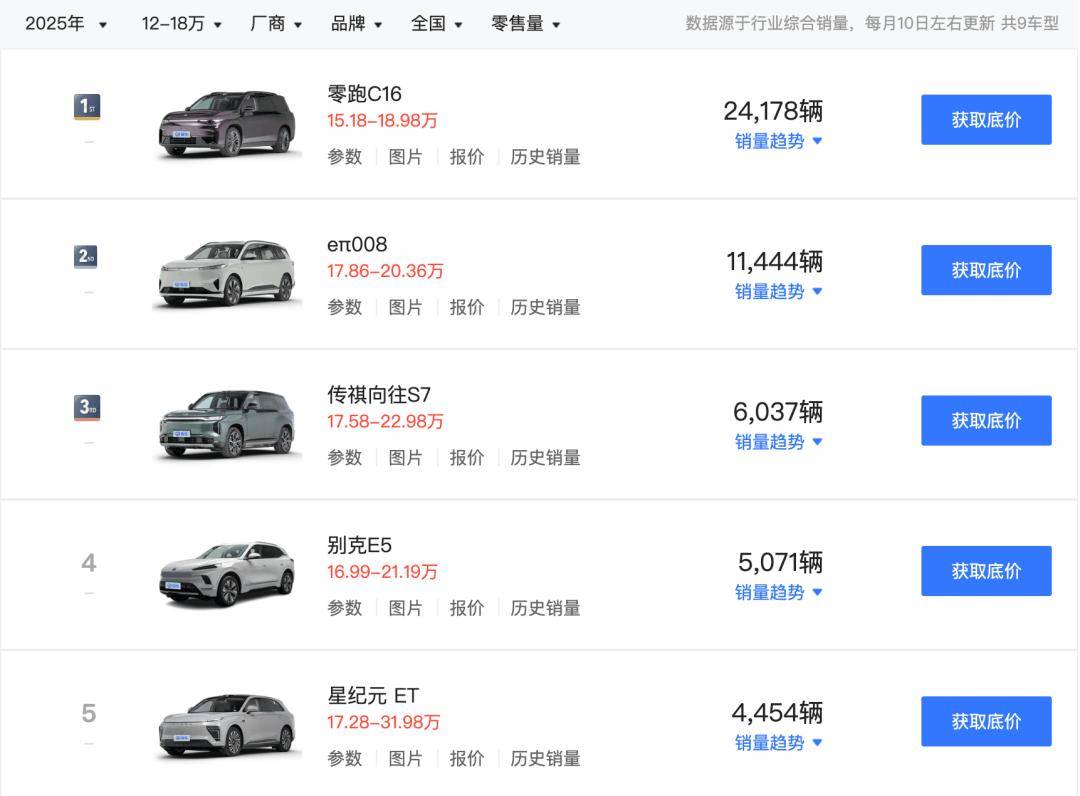Show 销量趋势 for 传祺向往S7
Viewport: 1080px width, 796px height.
778,442
